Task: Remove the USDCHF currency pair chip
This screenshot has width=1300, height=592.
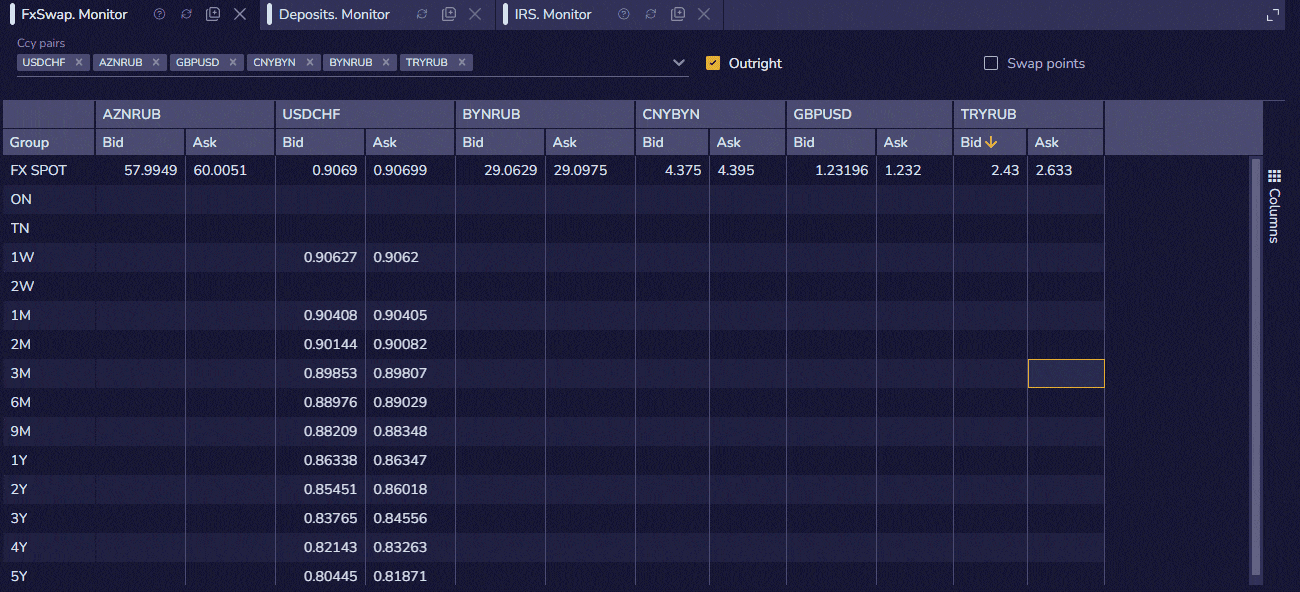Action: pos(79,62)
